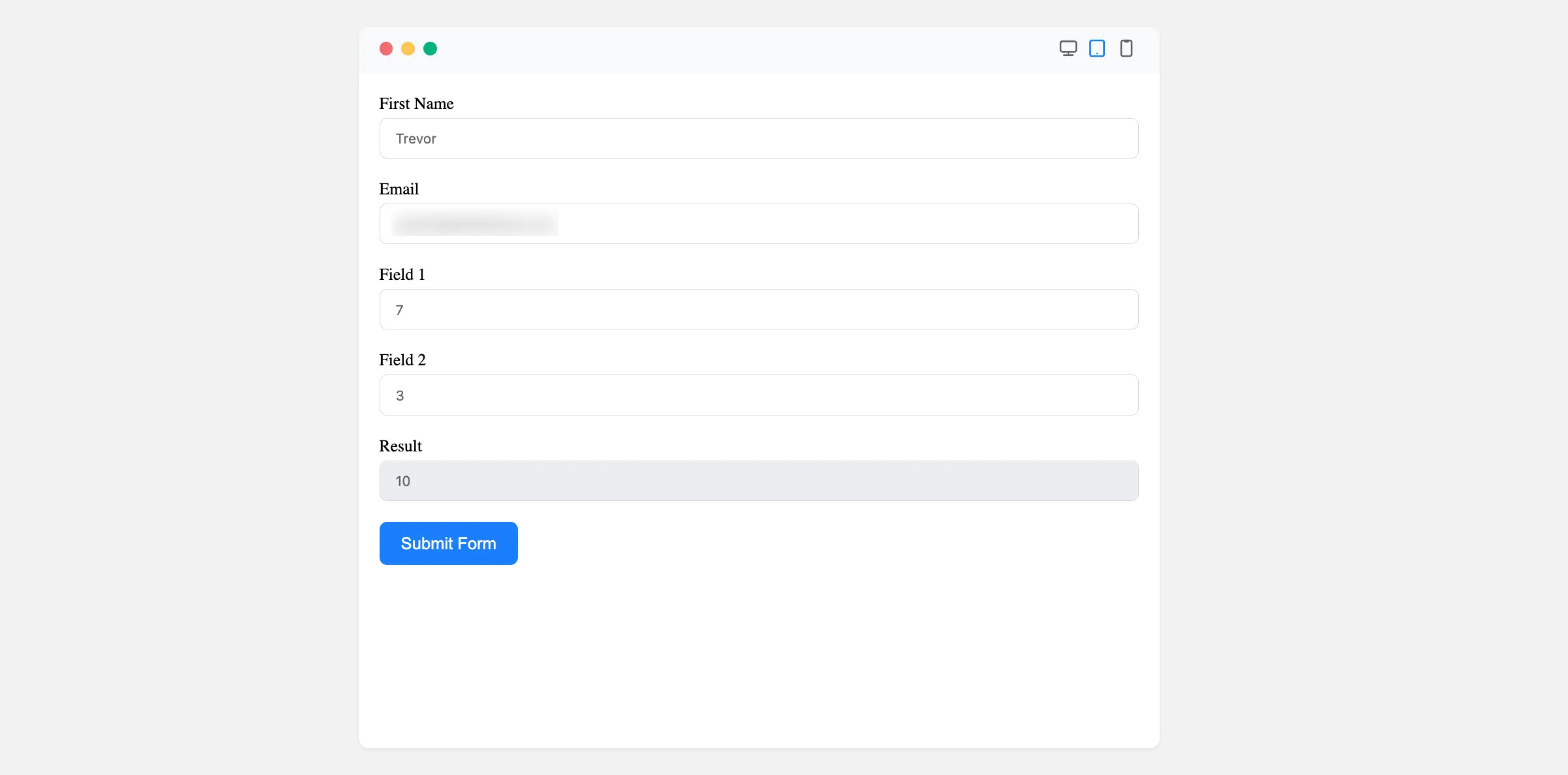Click the green maximize traffic light
The height and width of the screenshot is (775, 1568).
[430, 48]
